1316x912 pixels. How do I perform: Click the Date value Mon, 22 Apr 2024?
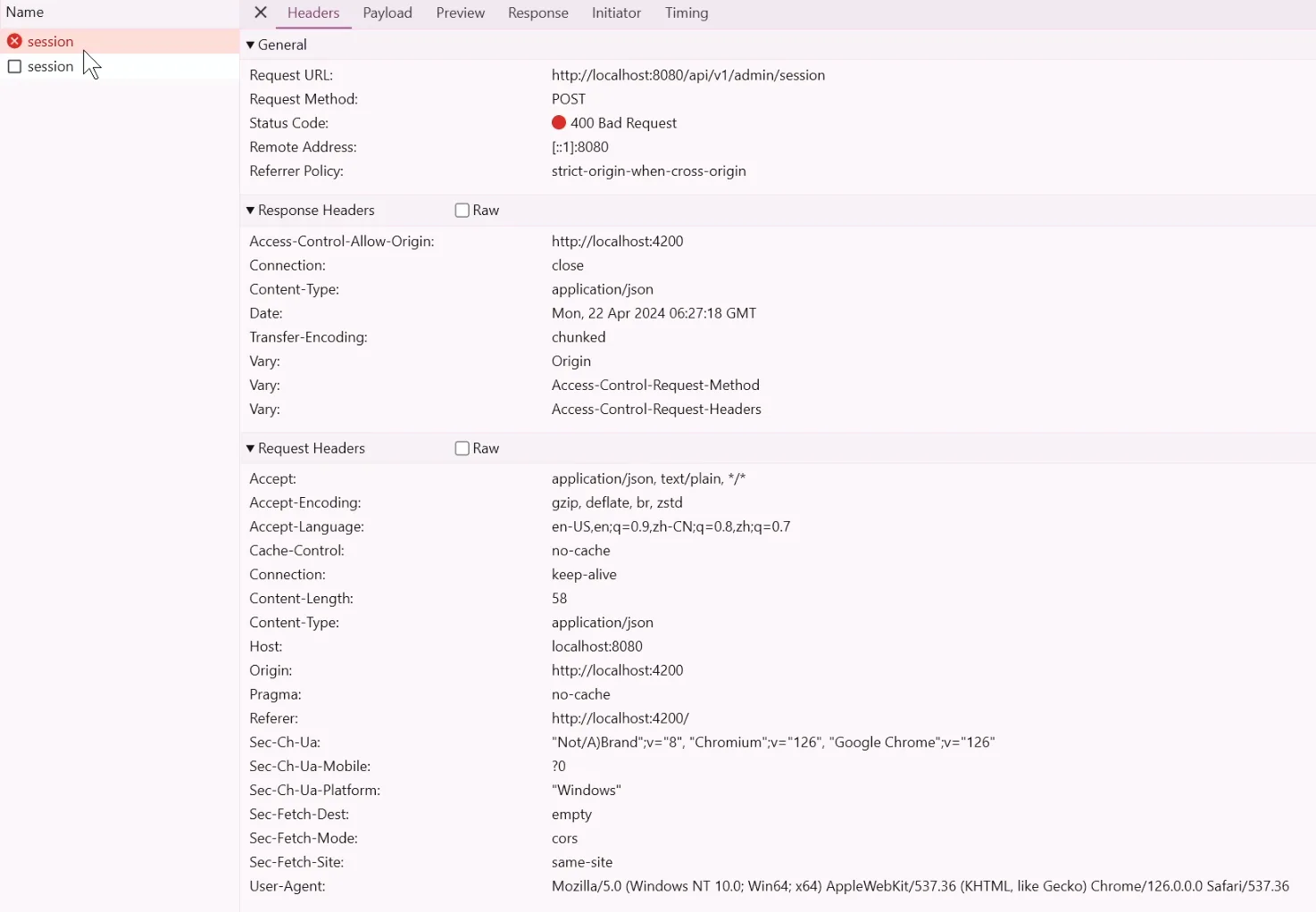tap(654, 314)
